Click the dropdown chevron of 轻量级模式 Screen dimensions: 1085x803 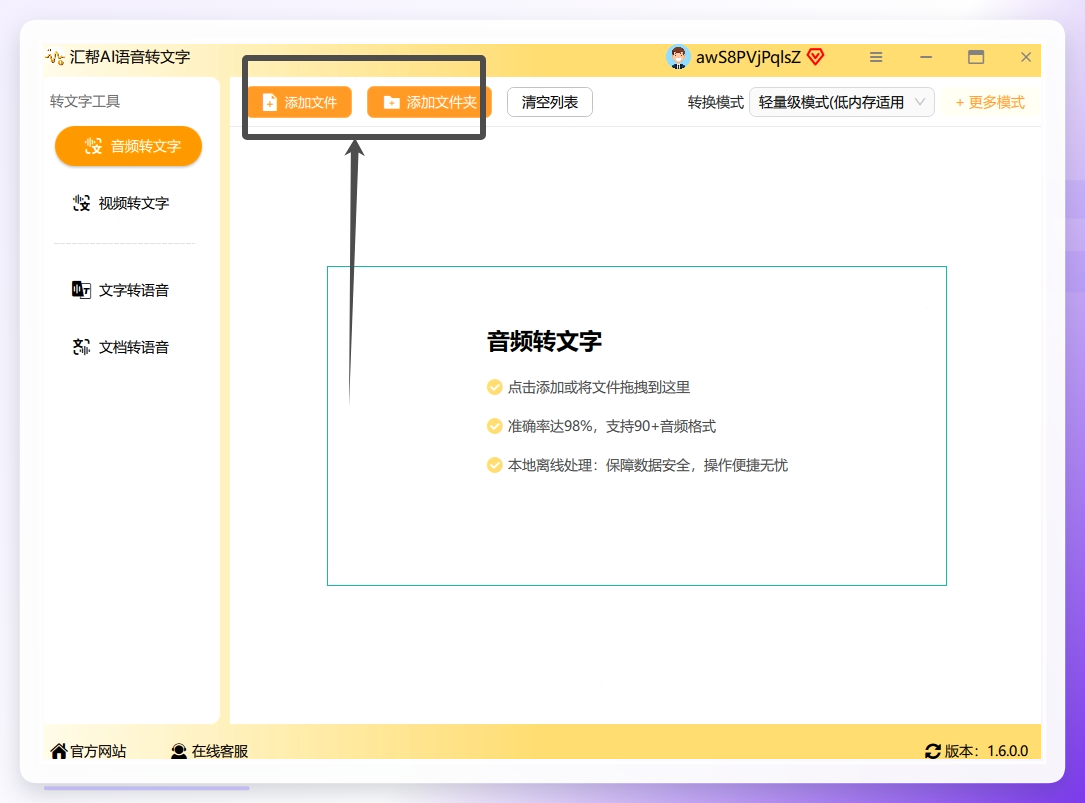(x=920, y=102)
